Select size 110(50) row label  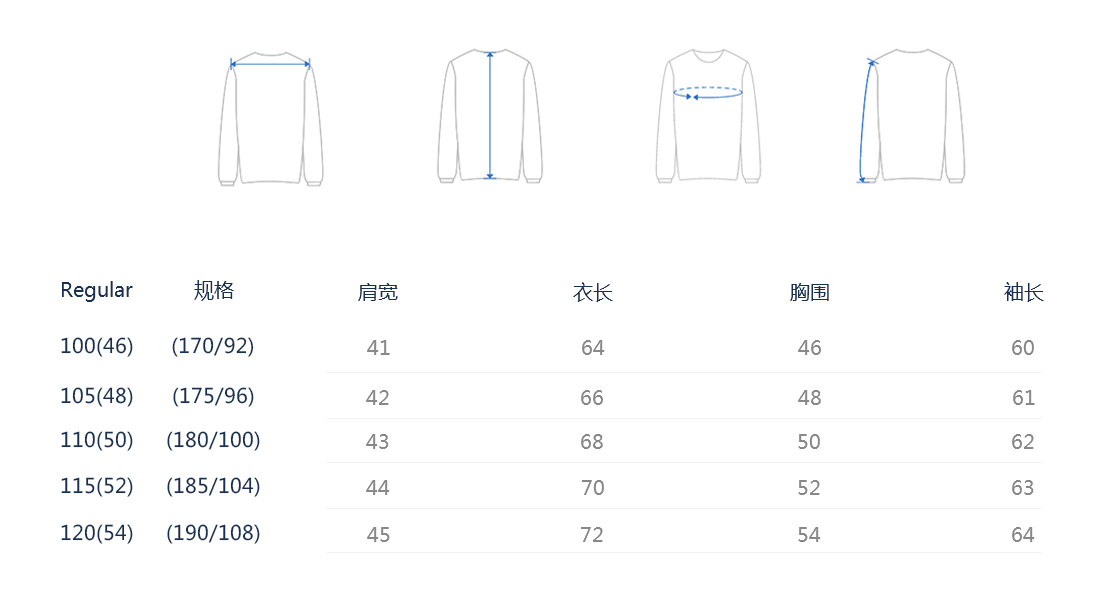pyautogui.click(x=96, y=440)
